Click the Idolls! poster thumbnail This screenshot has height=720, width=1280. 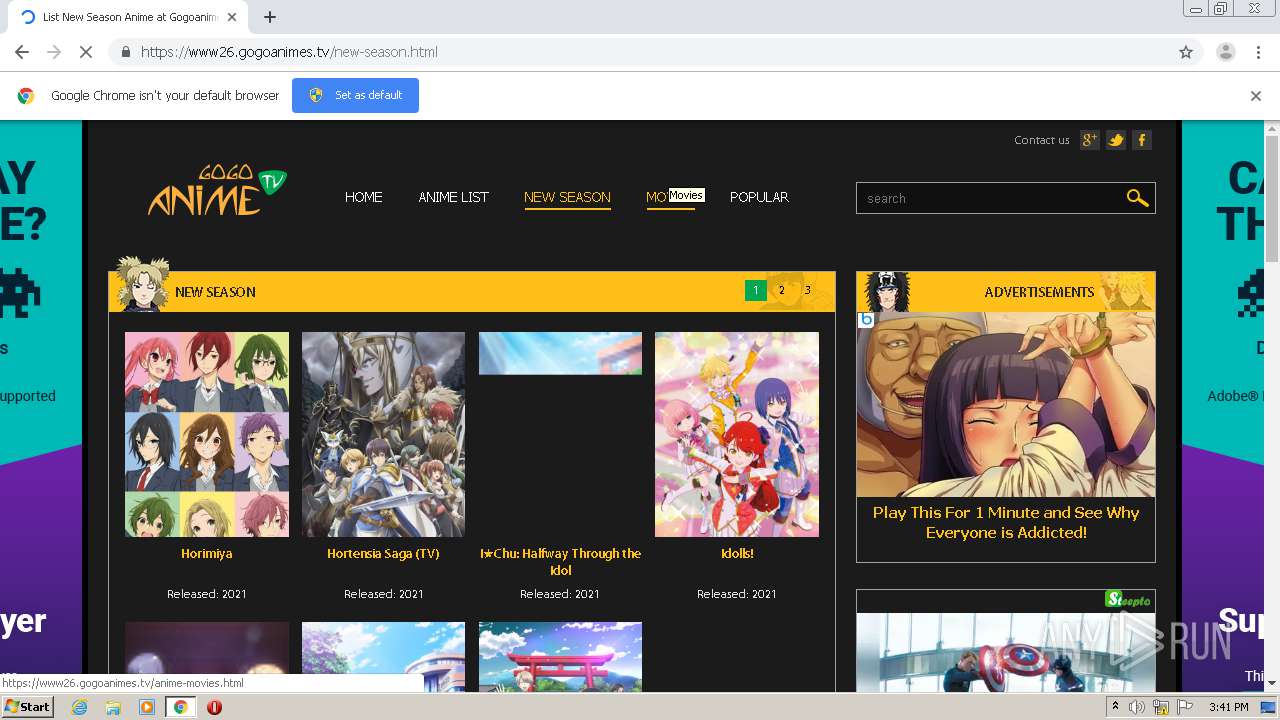[x=737, y=434]
